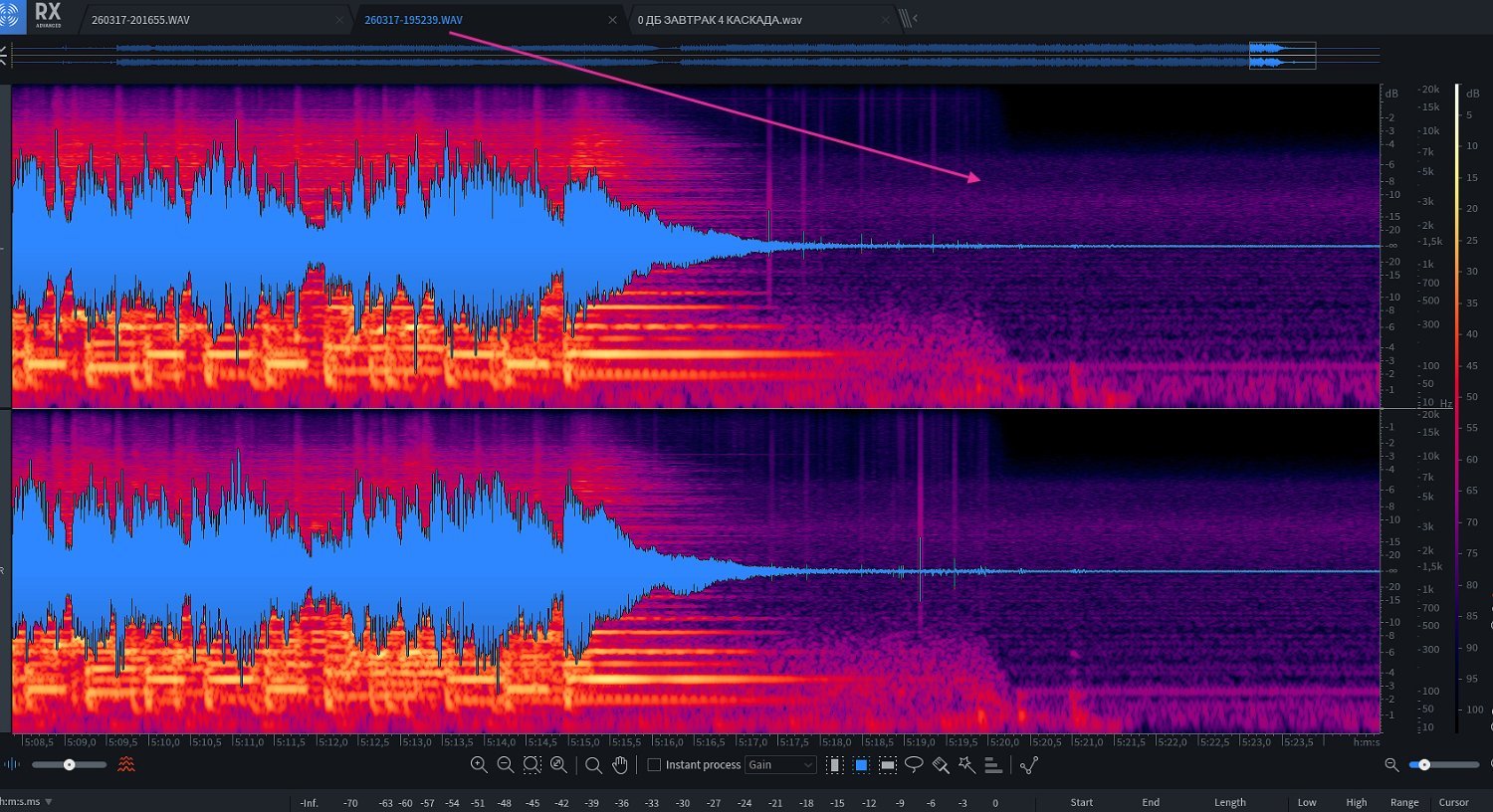Expand the h:m:s.ms time format menu

point(48,802)
